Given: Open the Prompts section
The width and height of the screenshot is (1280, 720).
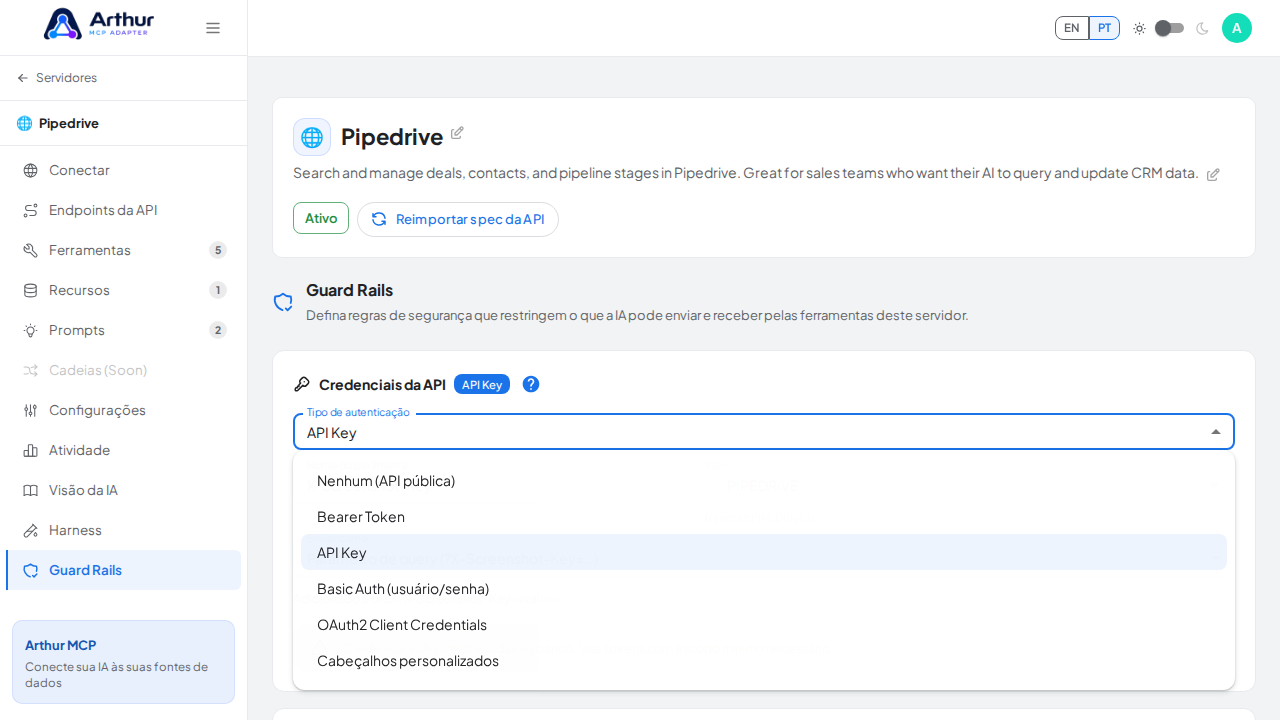Looking at the screenshot, I should coord(123,330).
